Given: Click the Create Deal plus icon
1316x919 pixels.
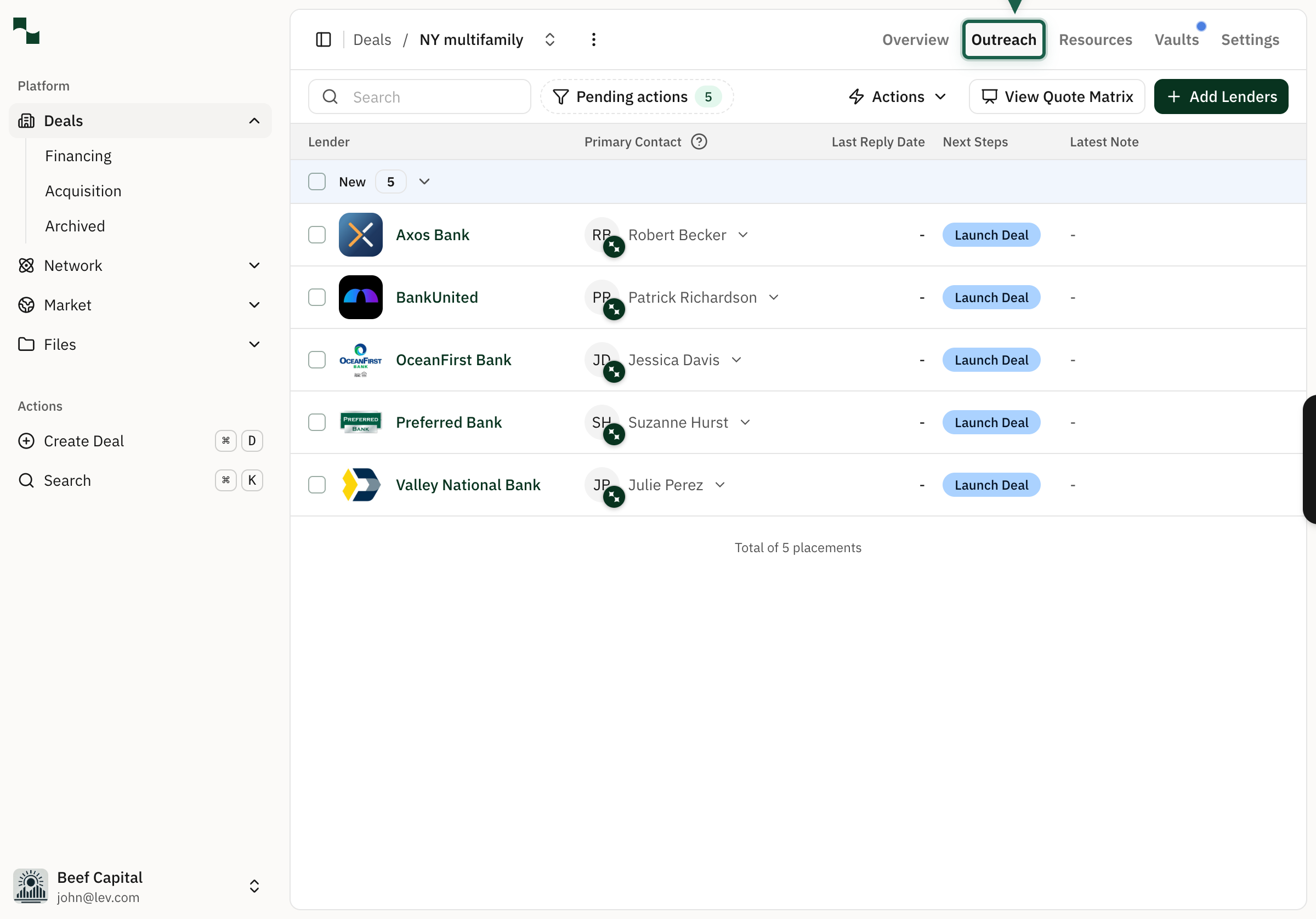Looking at the screenshot, I should (26, 441).
